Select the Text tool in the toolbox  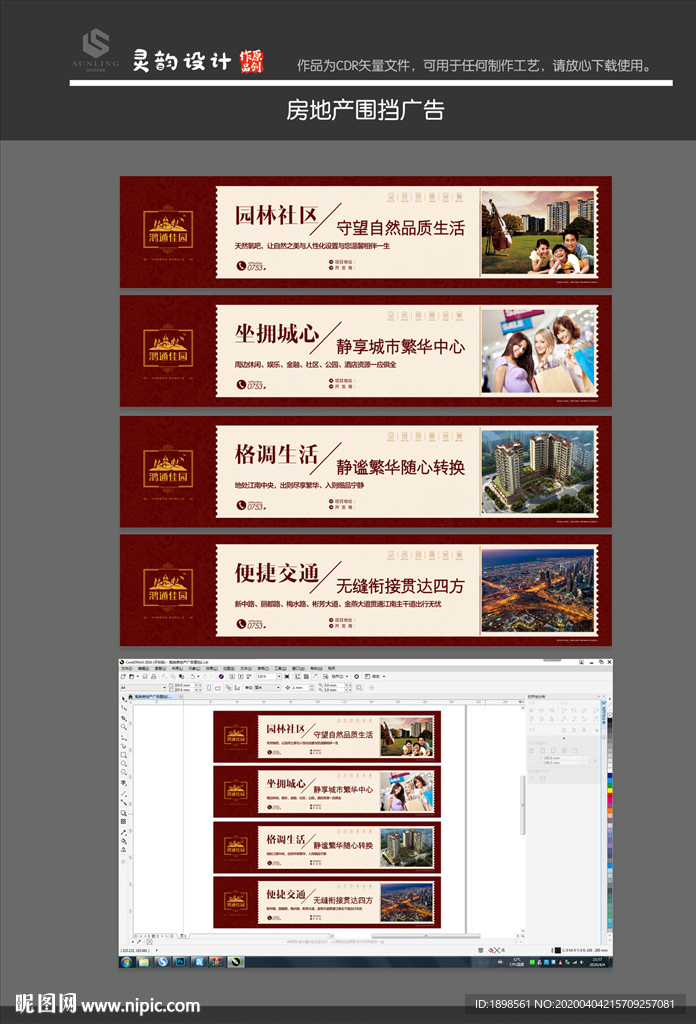[124, 782]
